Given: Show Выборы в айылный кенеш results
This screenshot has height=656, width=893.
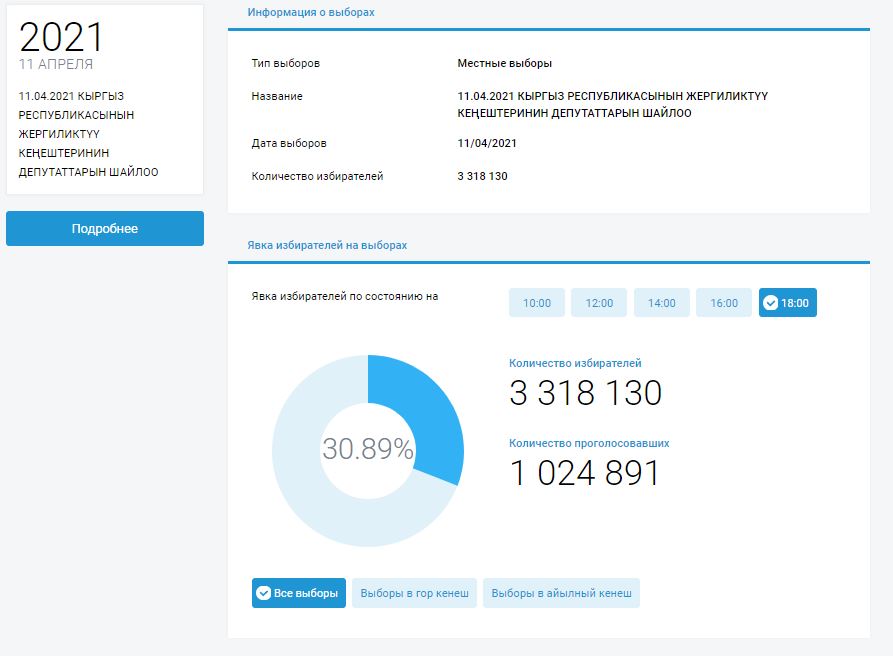Looking at the screenshot, I should click(x=561, y=593).
